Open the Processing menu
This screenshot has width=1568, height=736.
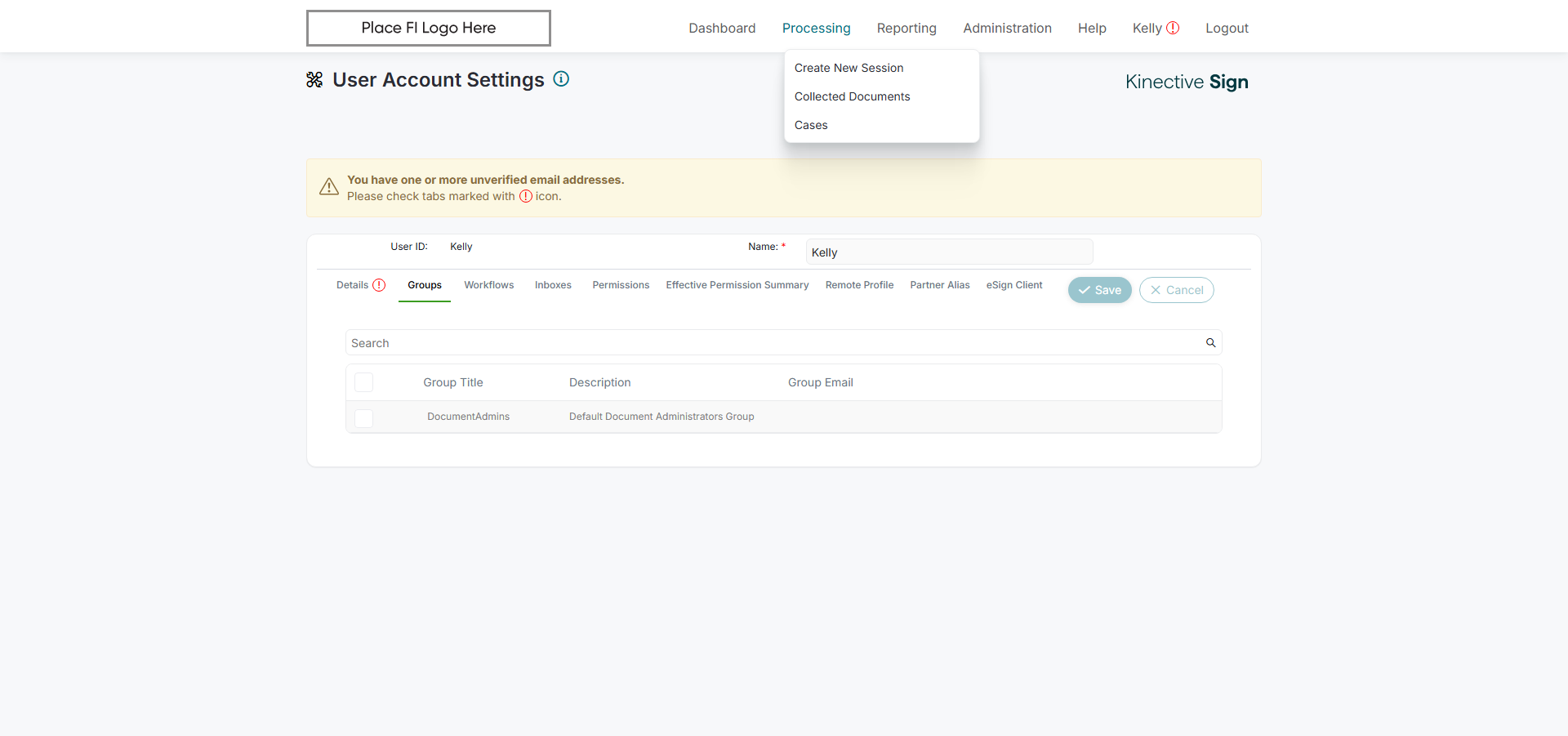[x=817, y=28]
